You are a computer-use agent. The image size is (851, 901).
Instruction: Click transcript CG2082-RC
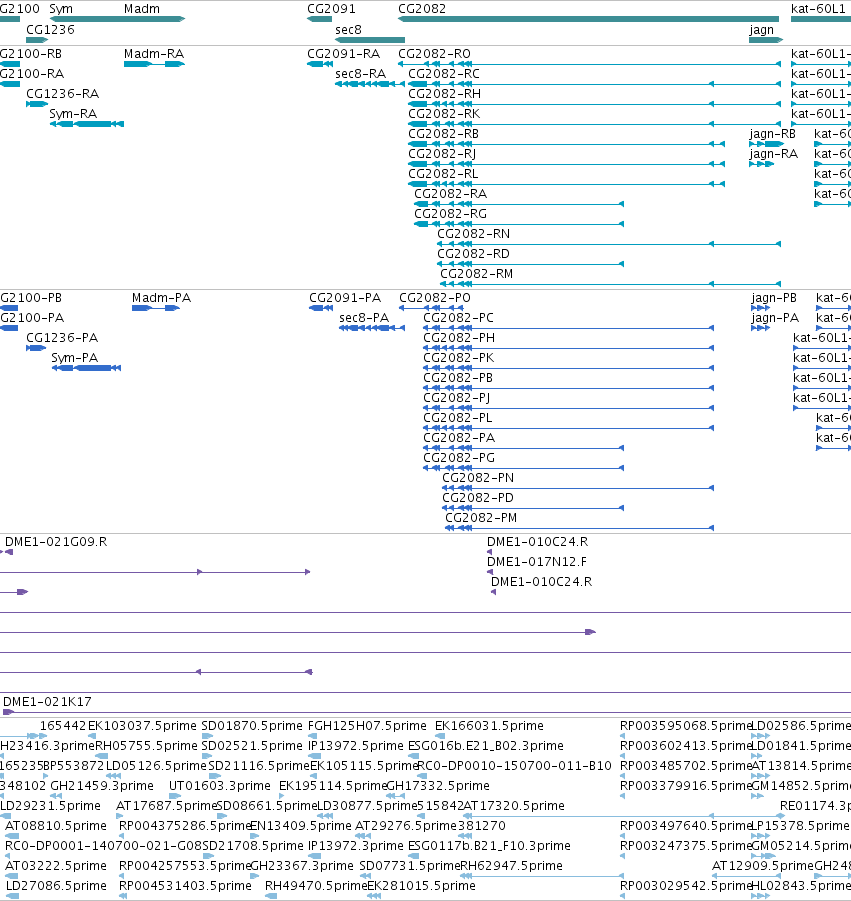point(444,74)
